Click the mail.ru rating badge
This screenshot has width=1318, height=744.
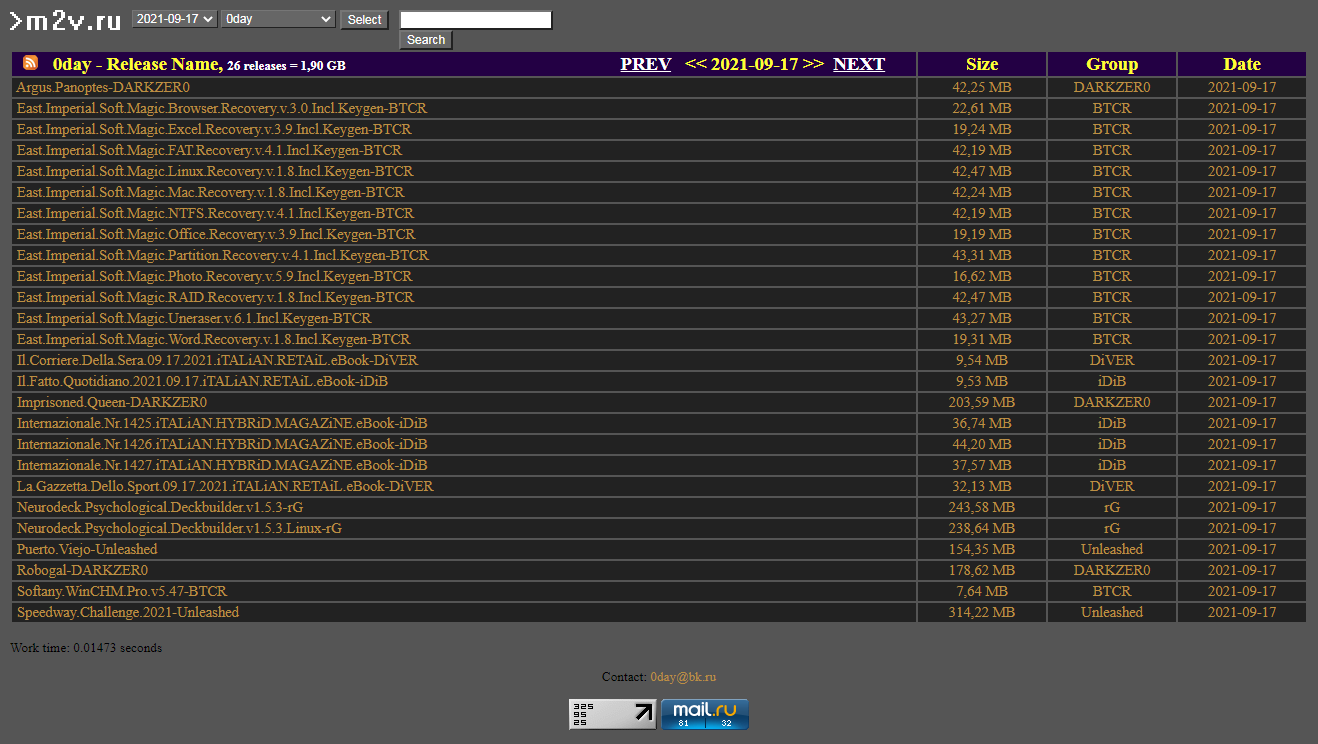(x=705, y=714)
